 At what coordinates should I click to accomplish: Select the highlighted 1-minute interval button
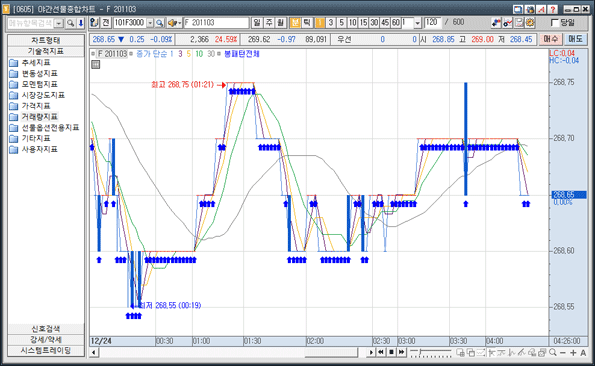(x=320, y=23)
